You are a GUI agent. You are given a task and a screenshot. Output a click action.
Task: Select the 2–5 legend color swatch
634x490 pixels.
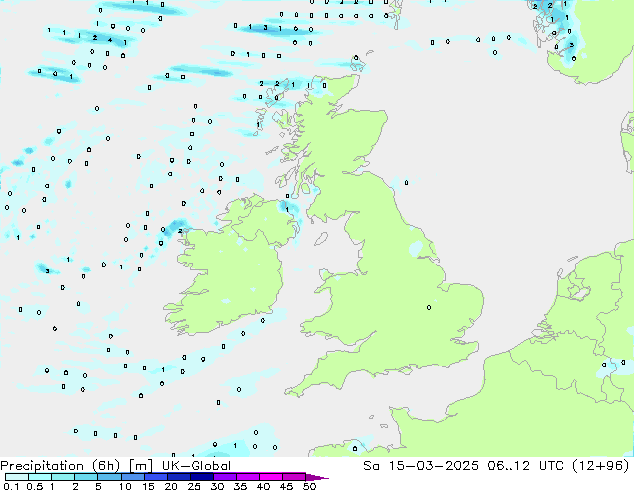pyautogui.click(x=86, y=477)
